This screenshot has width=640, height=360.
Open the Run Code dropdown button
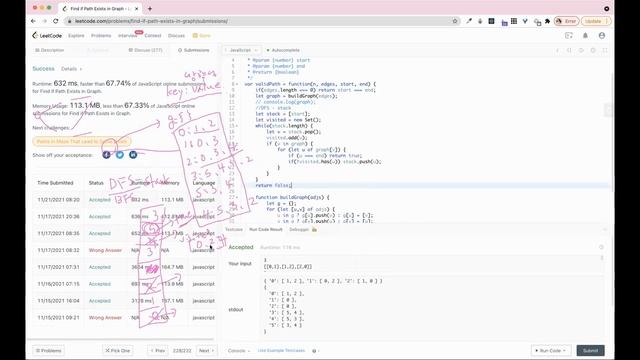(x=551, y=351)
